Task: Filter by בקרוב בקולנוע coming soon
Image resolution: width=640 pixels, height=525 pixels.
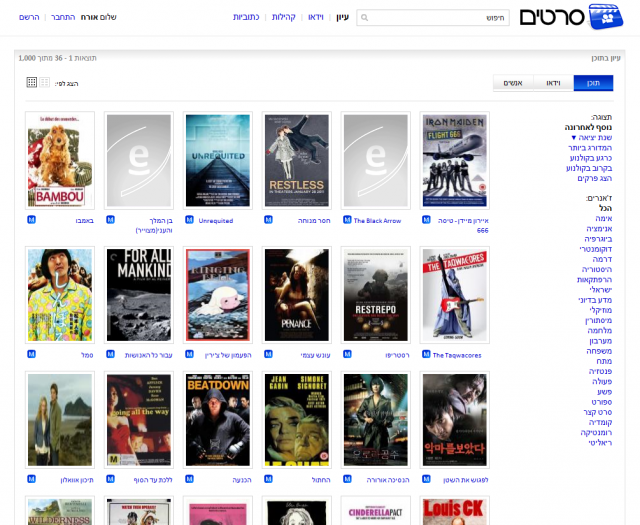Action: (x=589, y=168)
